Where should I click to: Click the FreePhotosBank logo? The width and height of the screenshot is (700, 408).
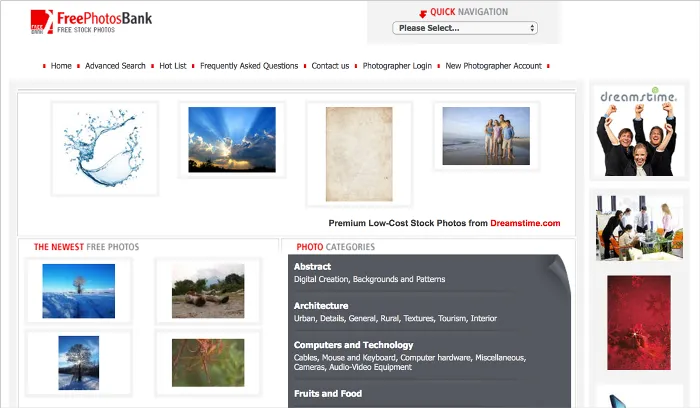(x=91, y=21)
